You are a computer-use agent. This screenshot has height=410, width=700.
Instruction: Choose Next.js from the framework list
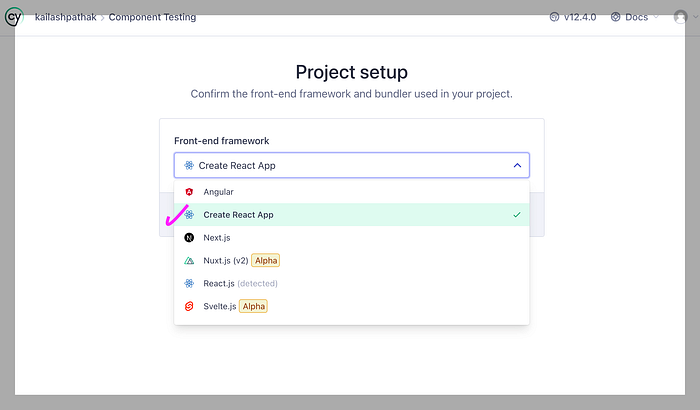coord(217,237)
